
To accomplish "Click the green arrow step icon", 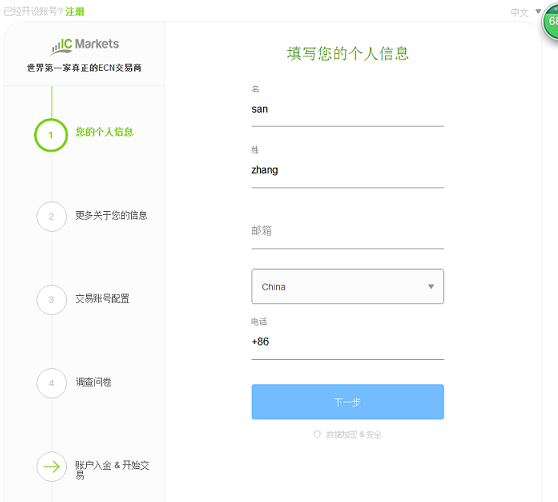I will [51, 466].
